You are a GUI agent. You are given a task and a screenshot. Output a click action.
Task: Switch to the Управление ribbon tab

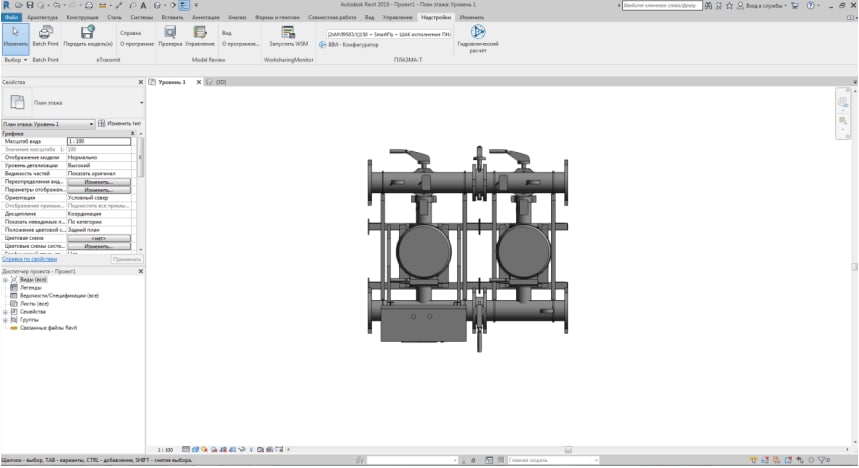397,18
